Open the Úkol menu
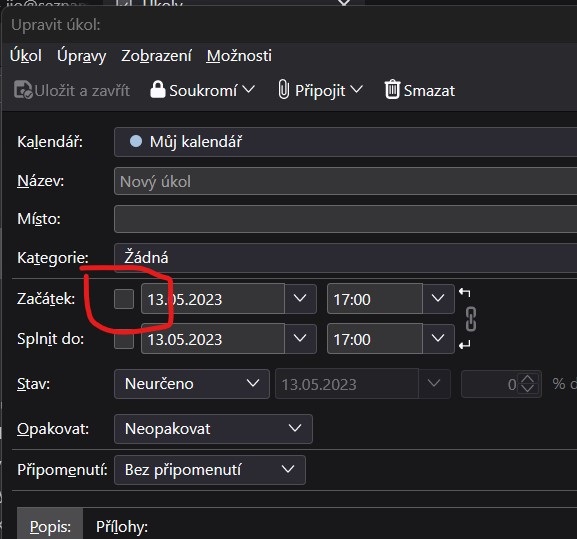Viewport: 577px width, 539px height. coord(25,56)
